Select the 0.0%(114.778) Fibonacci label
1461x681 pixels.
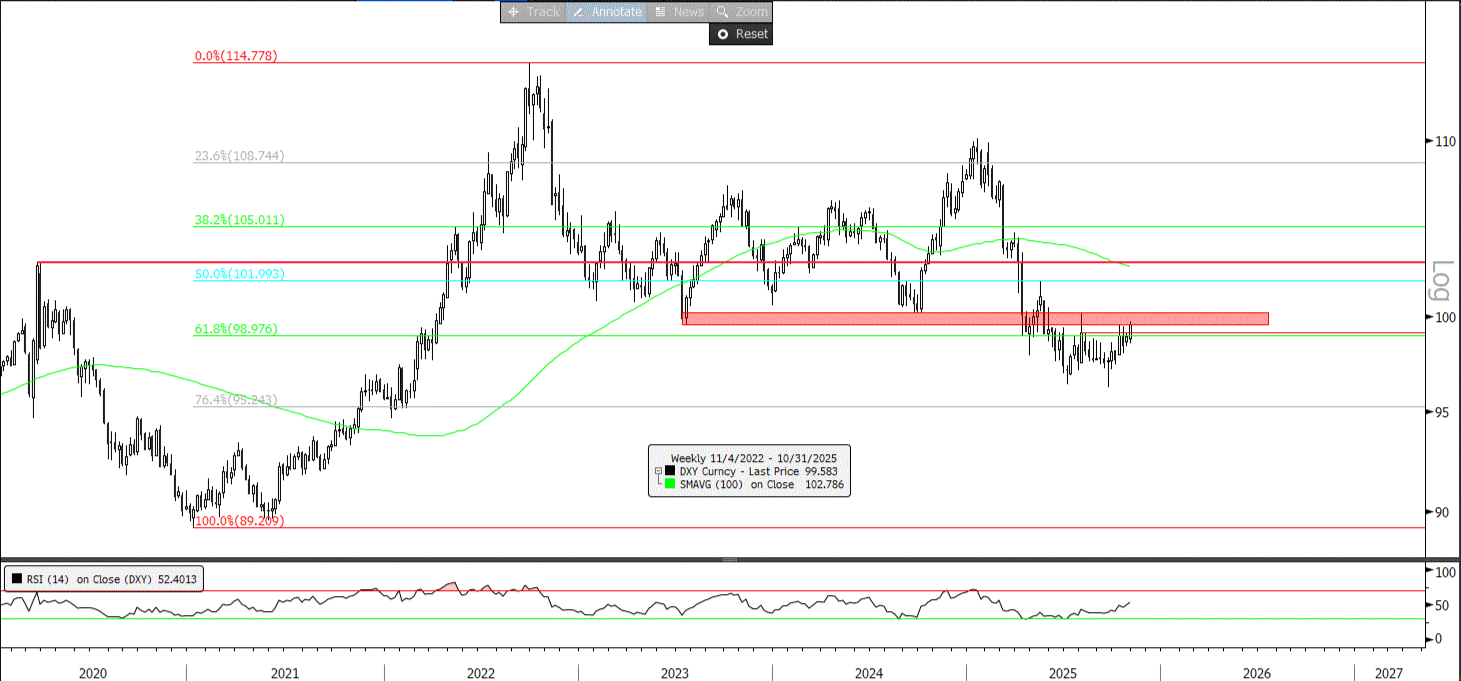coord(235,57)
